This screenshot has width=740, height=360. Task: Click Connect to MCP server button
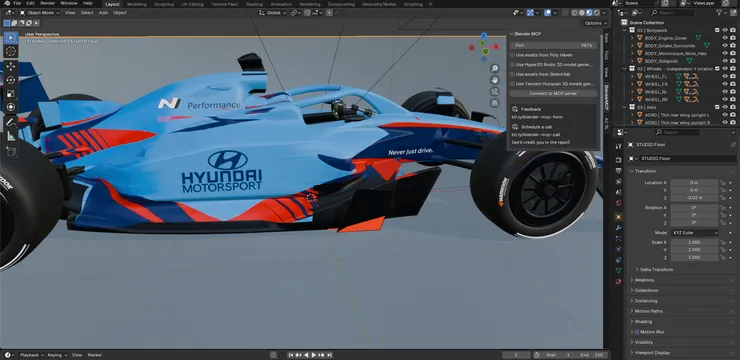click(553, 93)
